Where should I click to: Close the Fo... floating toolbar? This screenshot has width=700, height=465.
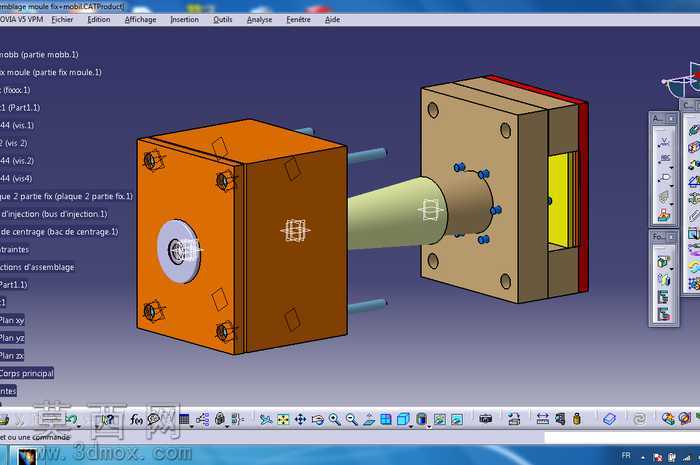(x=671, y=237)
